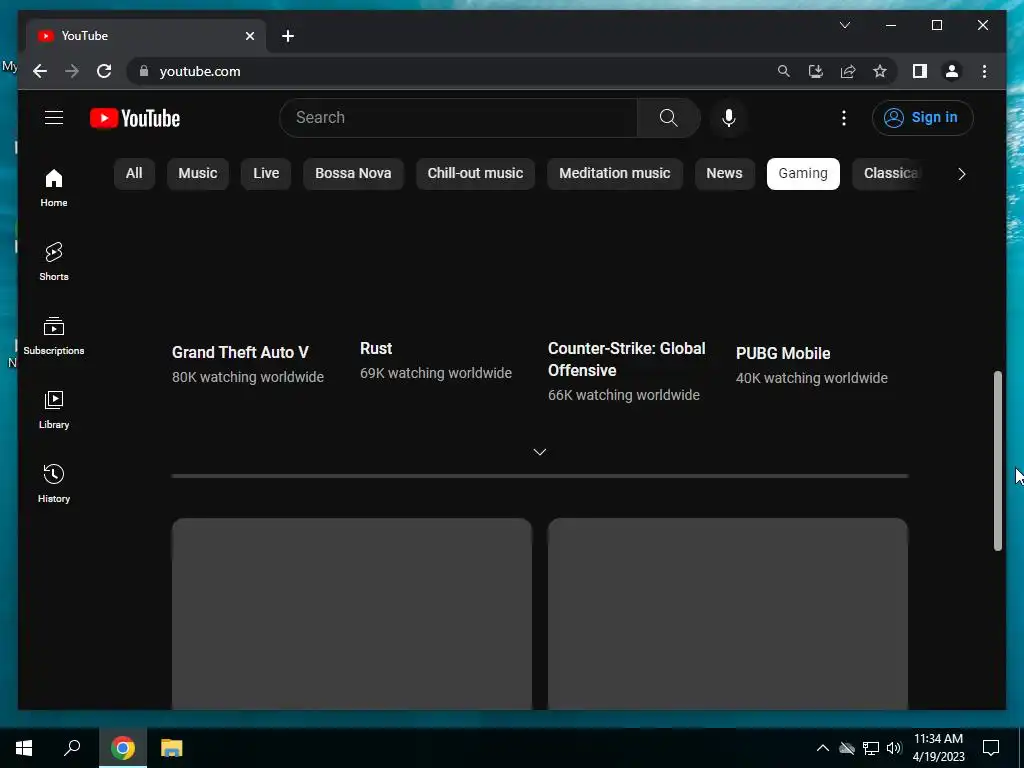This screenshot has height=768, width=1024.
Task: Open File Explorer from taskbar
Action: pos(172,748)
